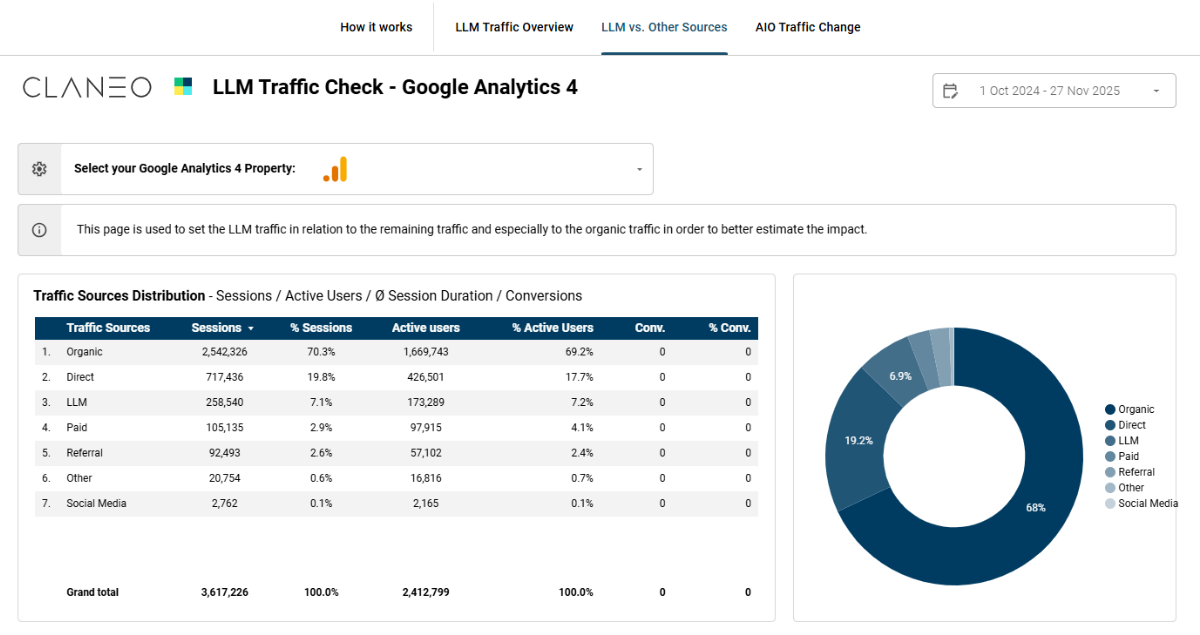1200x635 pixels.
Task: Click the orange Google Analytics icon
Action: [x=335, y=170]
